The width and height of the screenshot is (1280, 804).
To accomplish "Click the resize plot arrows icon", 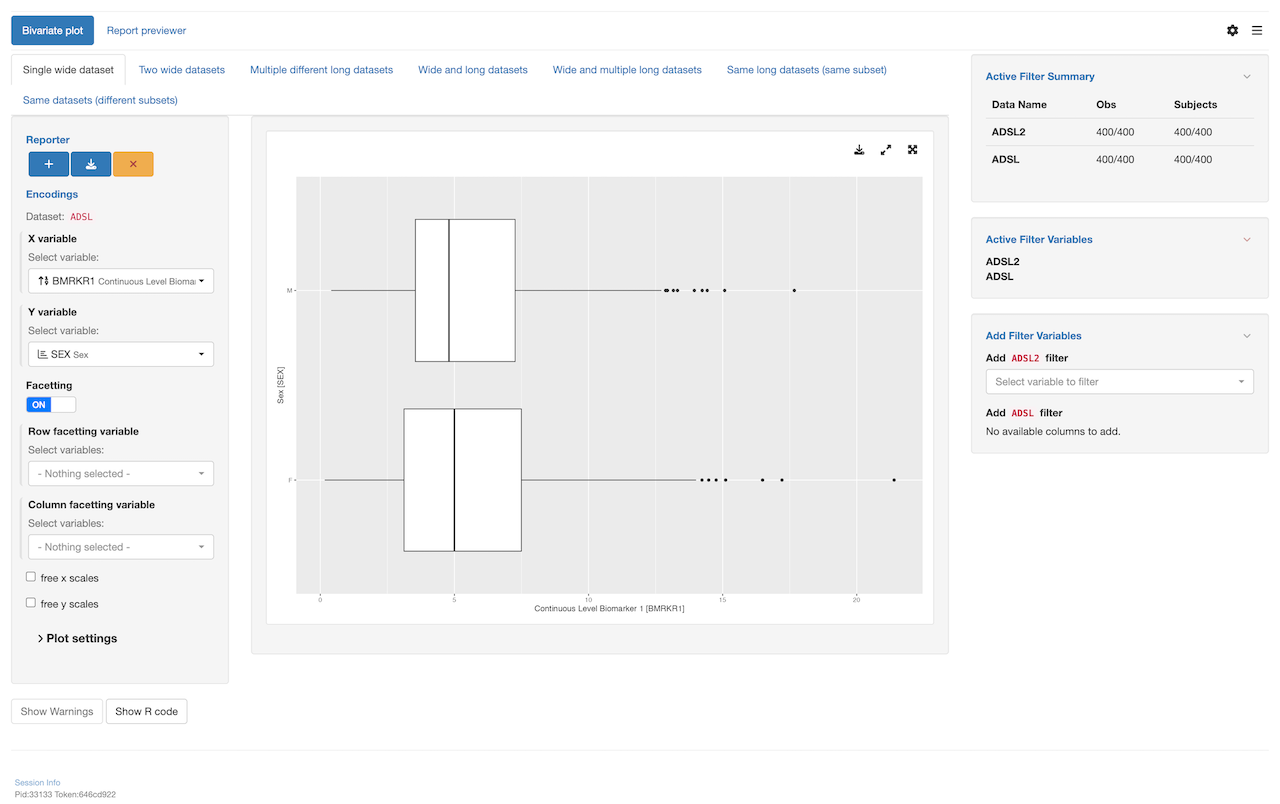I will pyautogui.click(x=886, y=150).
